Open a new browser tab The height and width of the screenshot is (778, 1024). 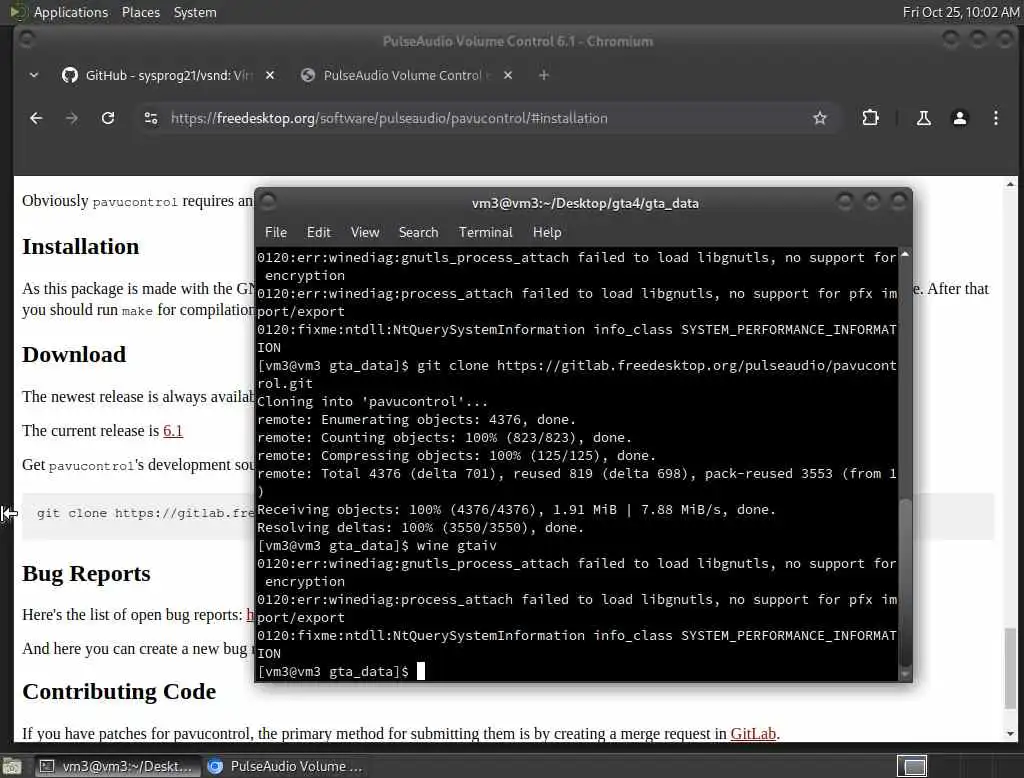tap(543, 75)
